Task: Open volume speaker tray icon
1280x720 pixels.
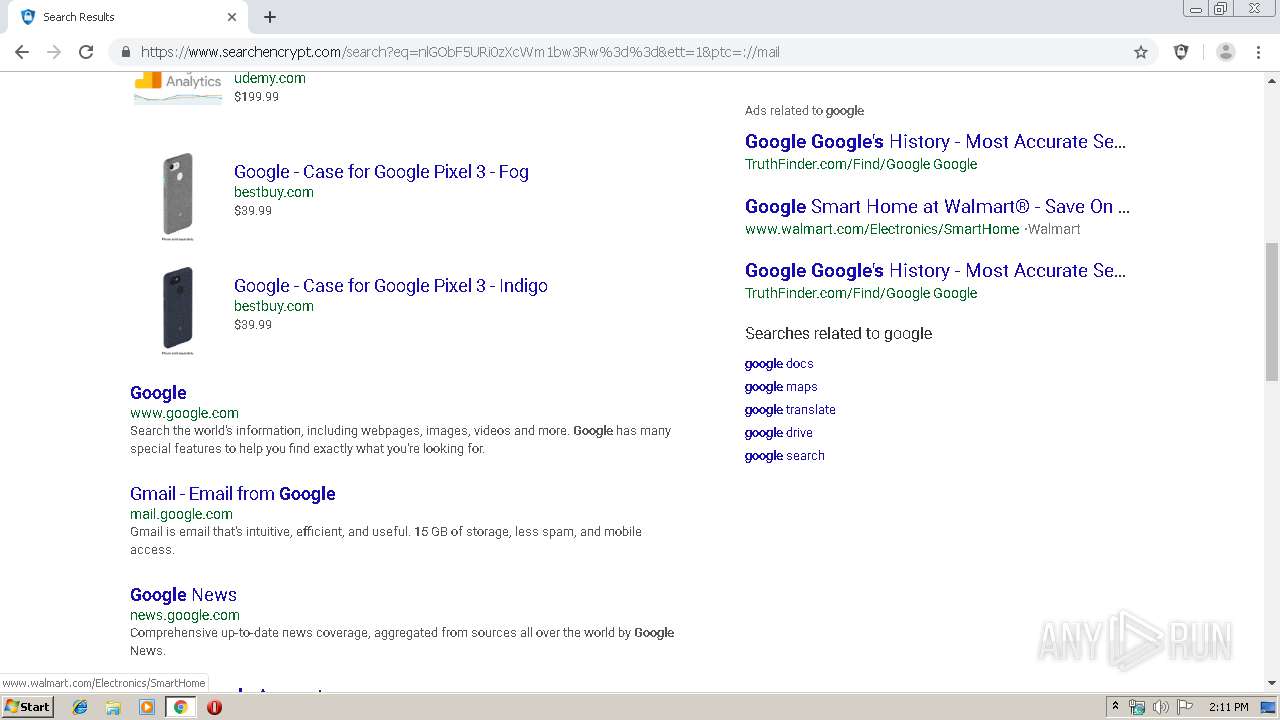Action: coord(1160,707)
